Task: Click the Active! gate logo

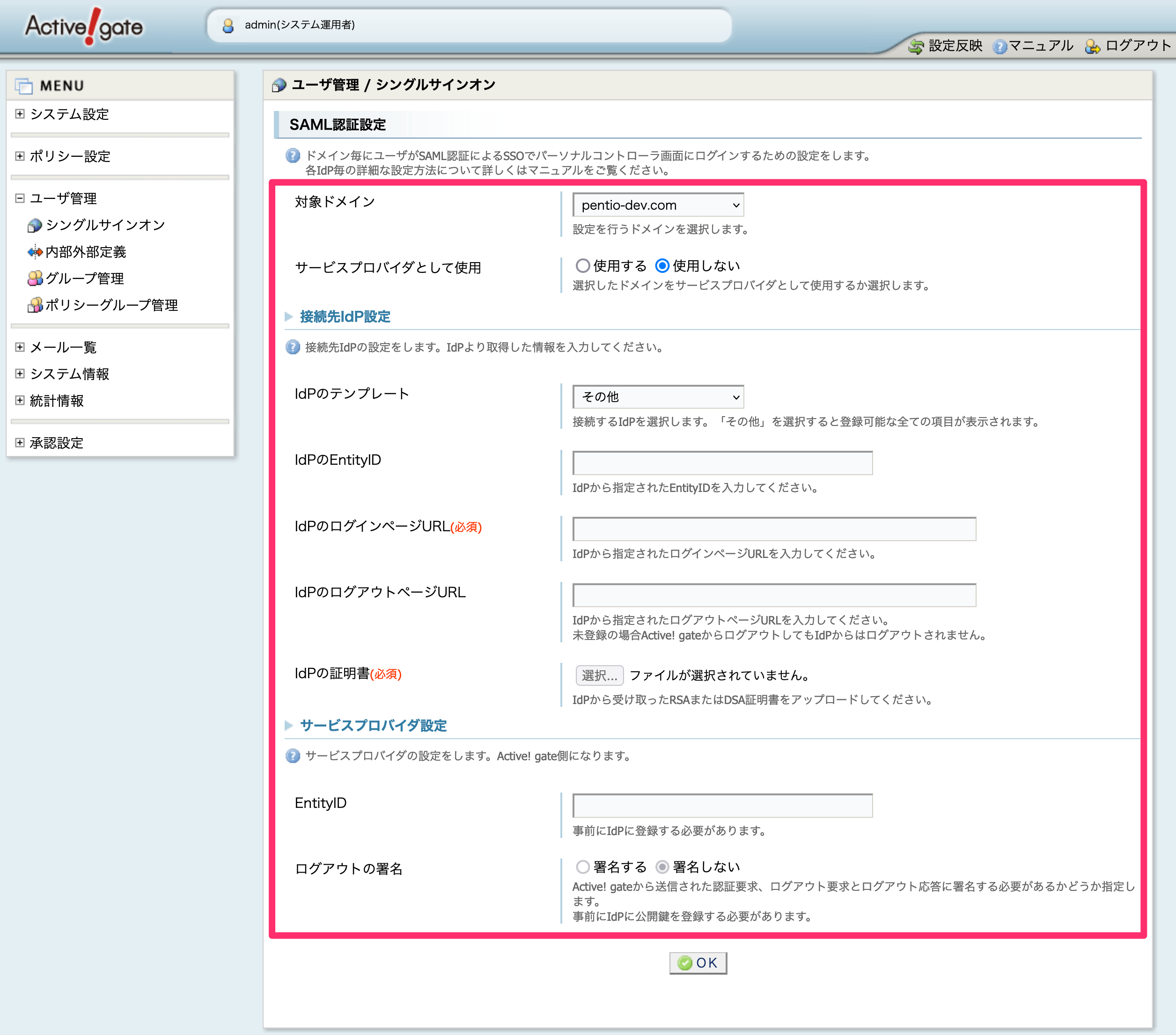Action: (x=84, y=27)
